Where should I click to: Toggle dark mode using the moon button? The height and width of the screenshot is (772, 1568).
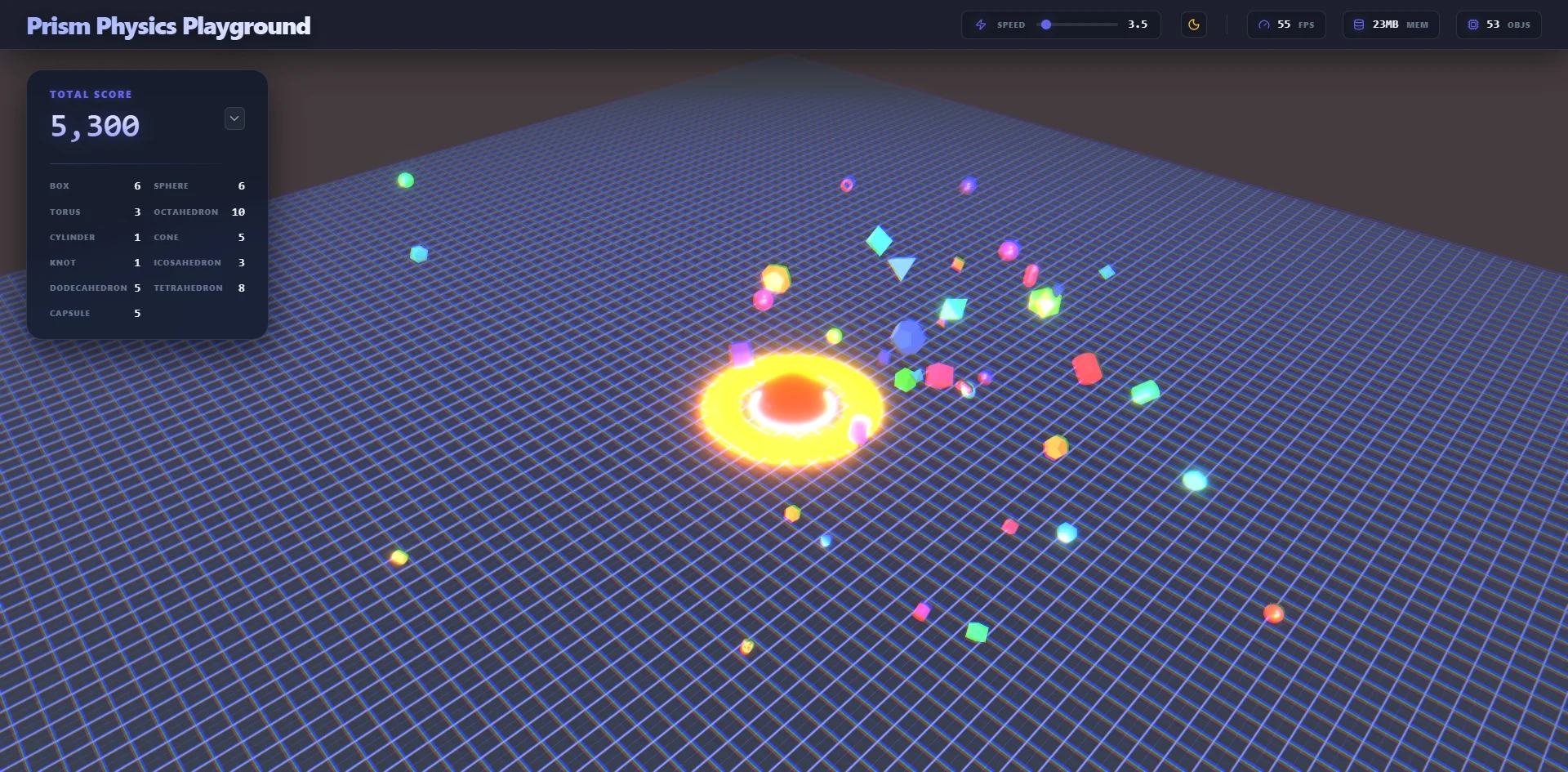1193,25
